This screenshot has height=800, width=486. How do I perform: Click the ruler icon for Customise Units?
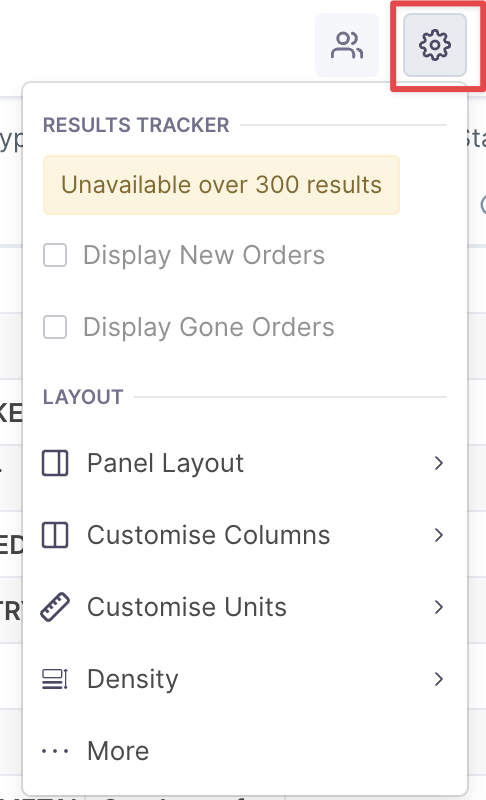55,607
